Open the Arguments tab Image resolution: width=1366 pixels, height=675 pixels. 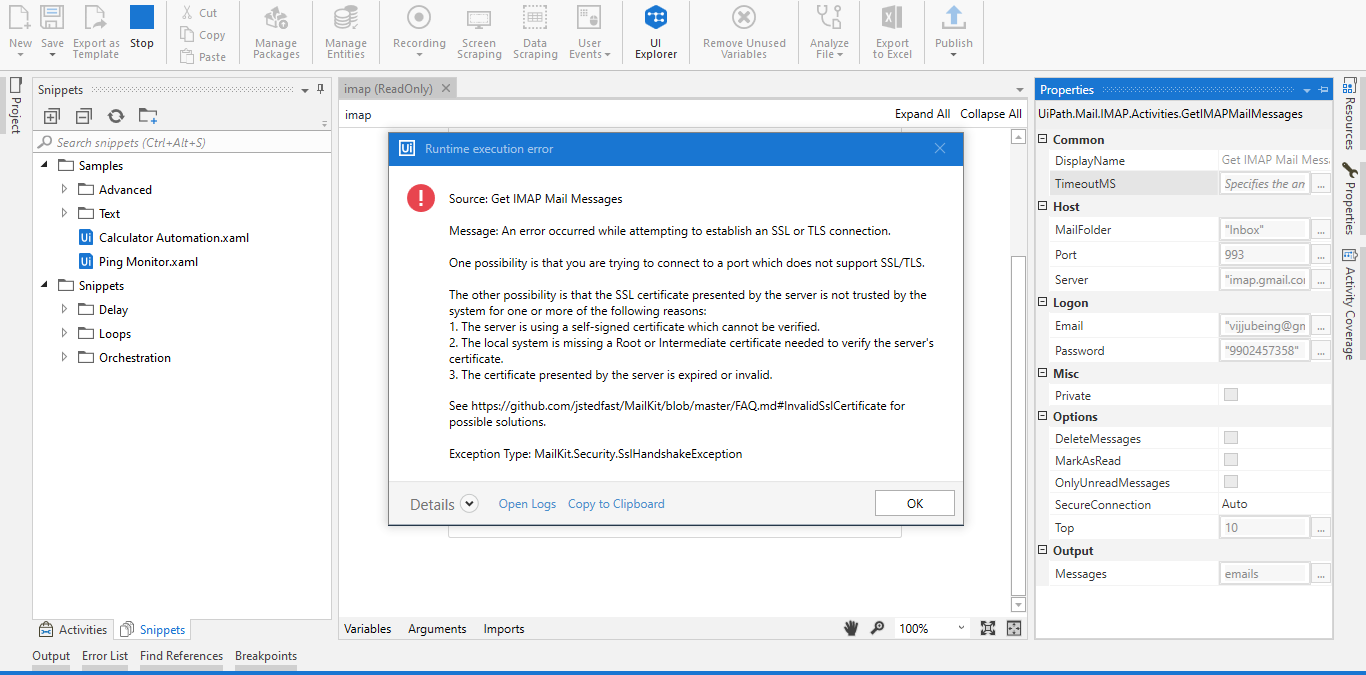click(x=437, y=629)
